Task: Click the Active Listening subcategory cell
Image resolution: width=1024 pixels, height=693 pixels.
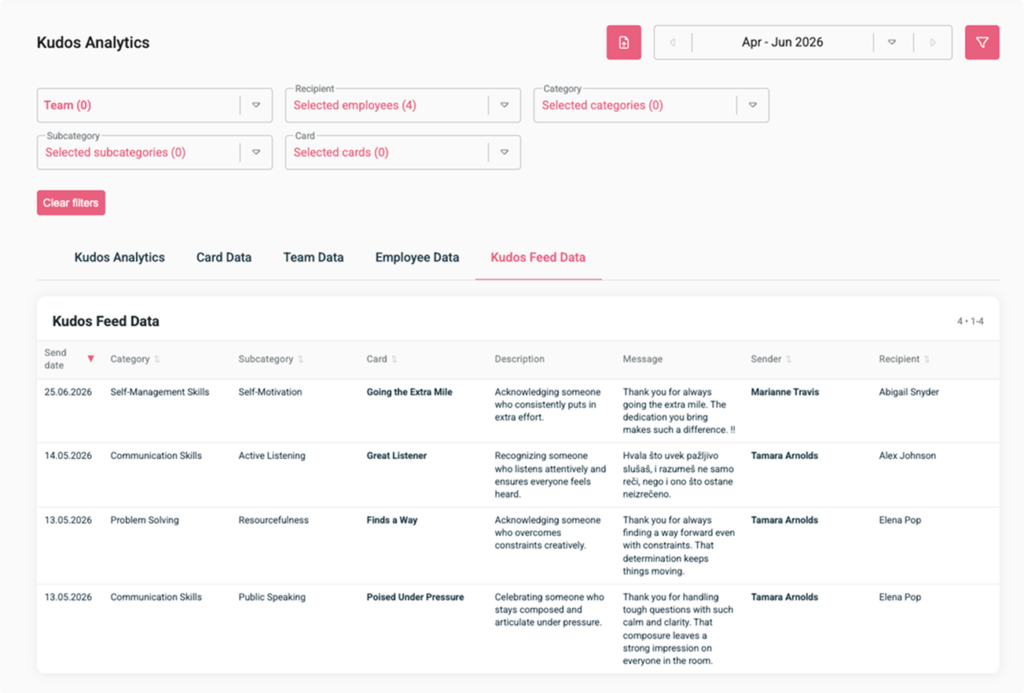Action: pos(272,456)
